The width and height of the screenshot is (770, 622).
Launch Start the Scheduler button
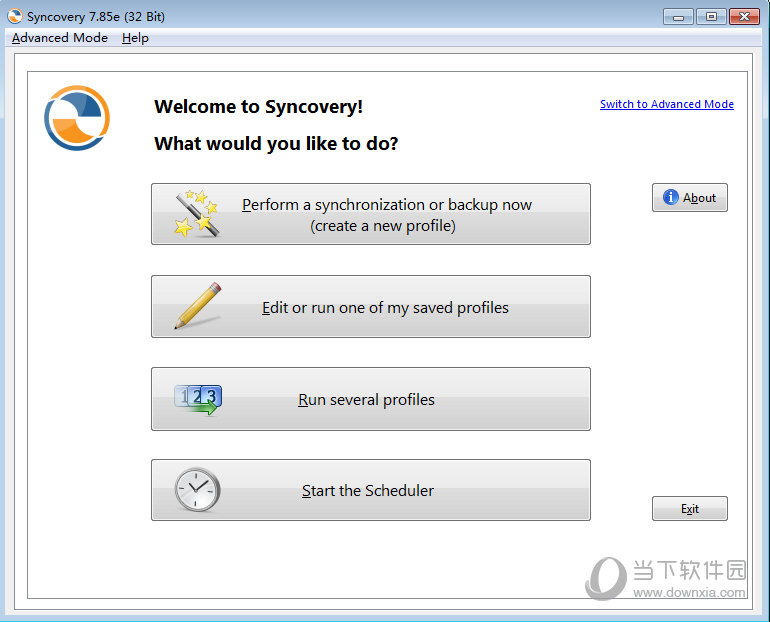pyautogui.click(x=371, y=490)
